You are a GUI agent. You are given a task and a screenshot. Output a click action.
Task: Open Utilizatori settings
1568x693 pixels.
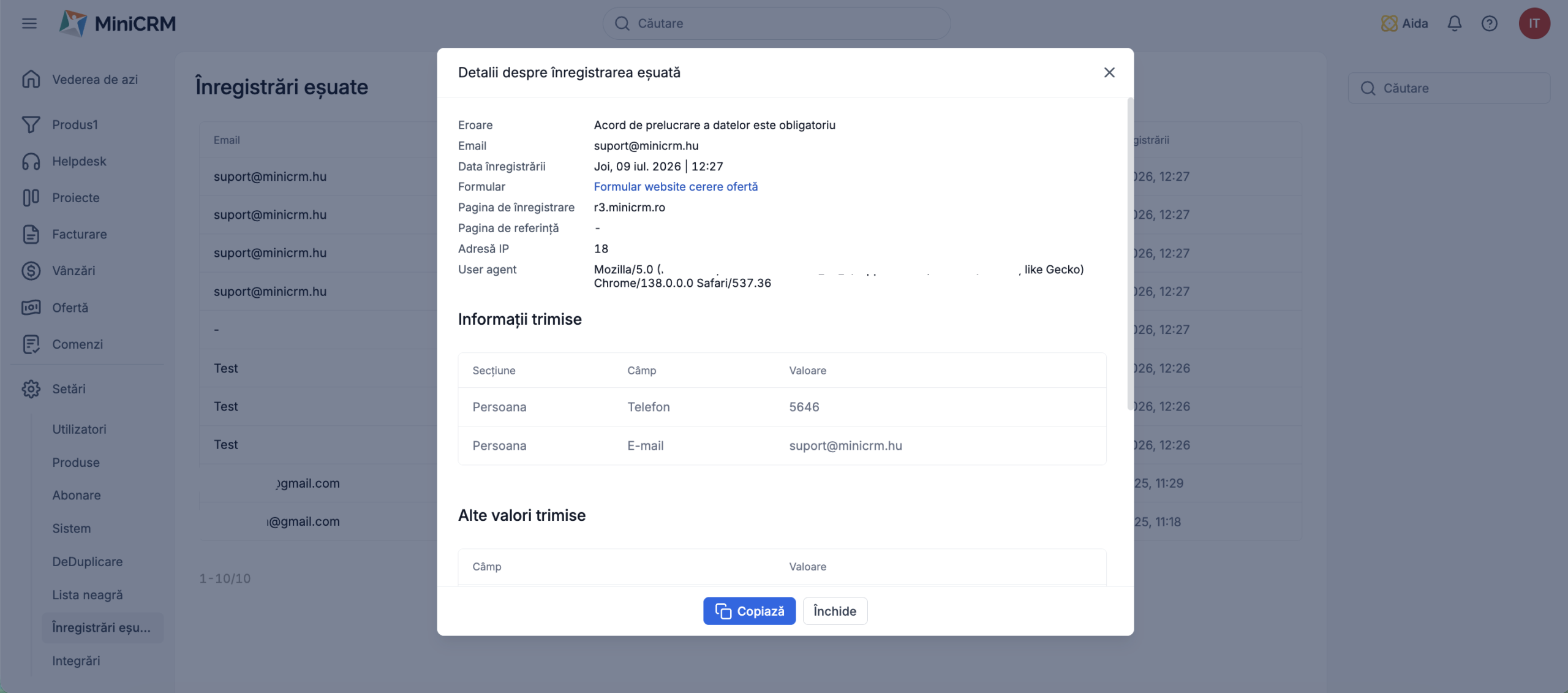point(79,429)
